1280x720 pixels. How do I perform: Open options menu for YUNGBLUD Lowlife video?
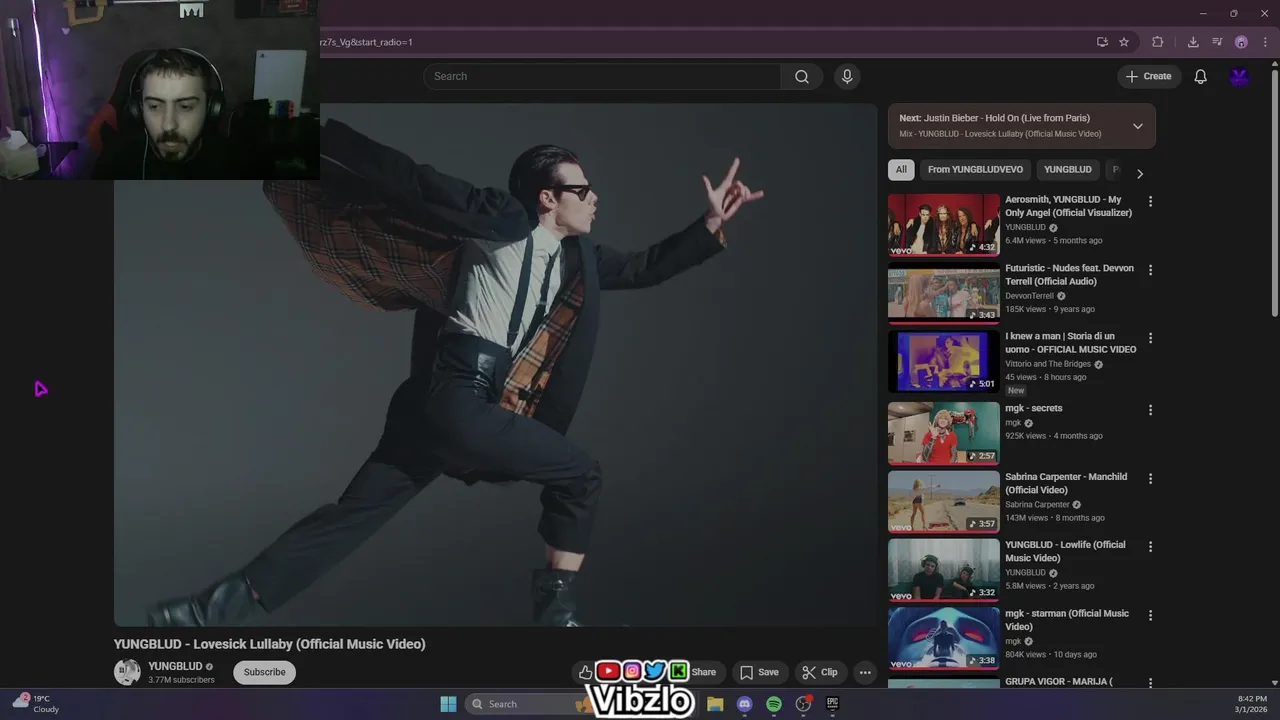(1150, 547)
